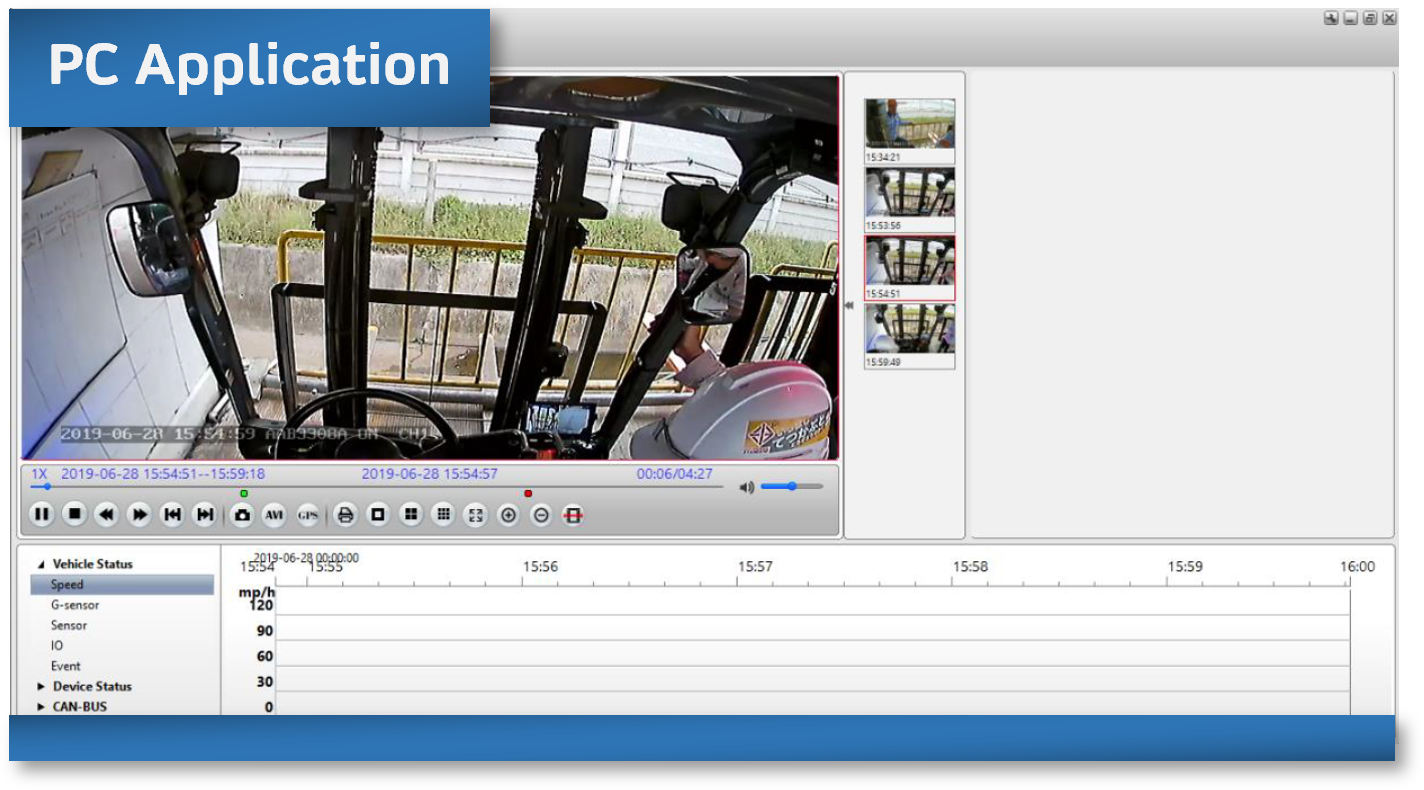Click the AVI export icon
The height and width of the screenshot is (790, 1424).
[x=274, y=515]
